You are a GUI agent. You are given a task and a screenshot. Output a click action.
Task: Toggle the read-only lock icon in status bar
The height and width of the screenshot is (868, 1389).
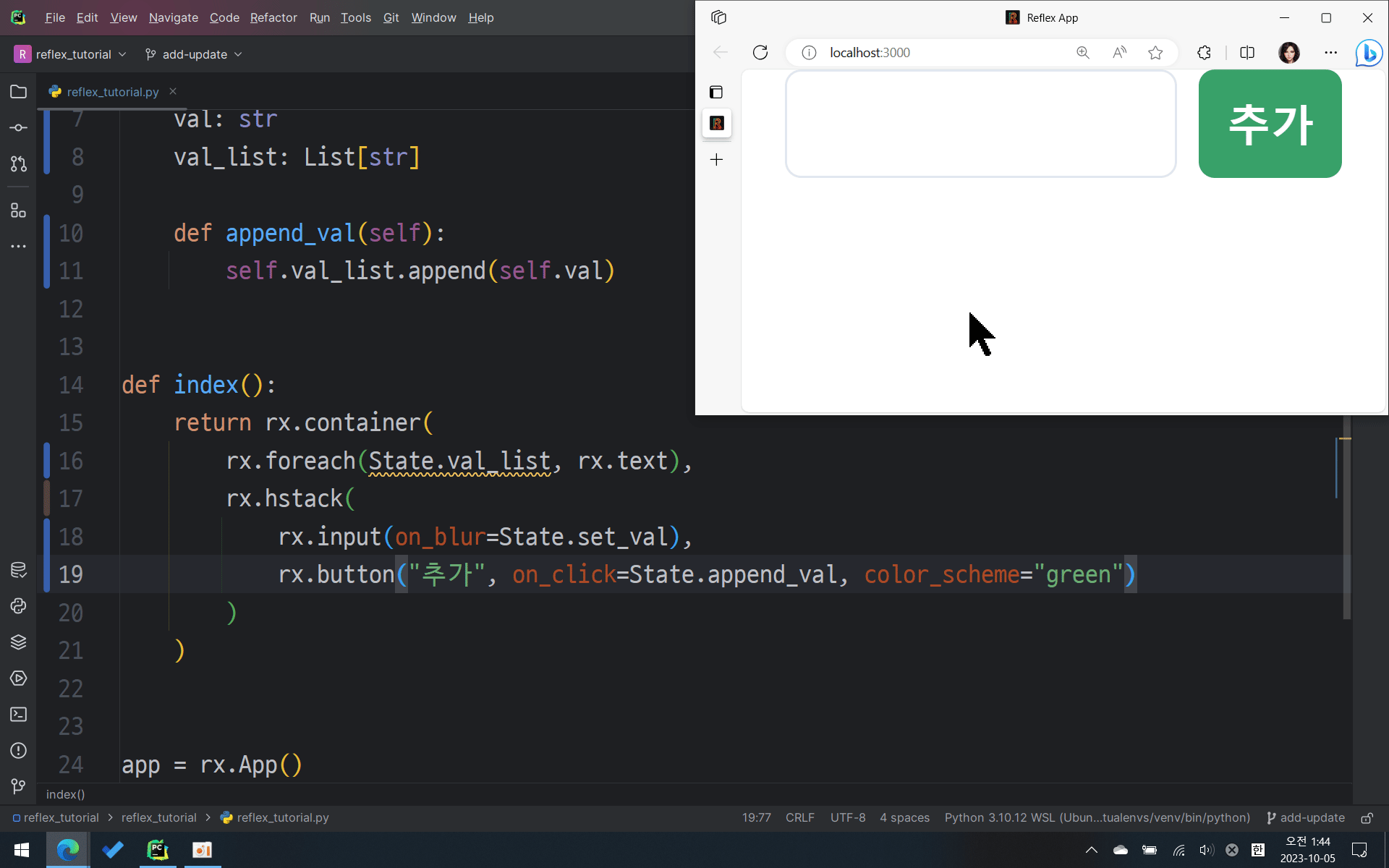(x=1367, y=818)
